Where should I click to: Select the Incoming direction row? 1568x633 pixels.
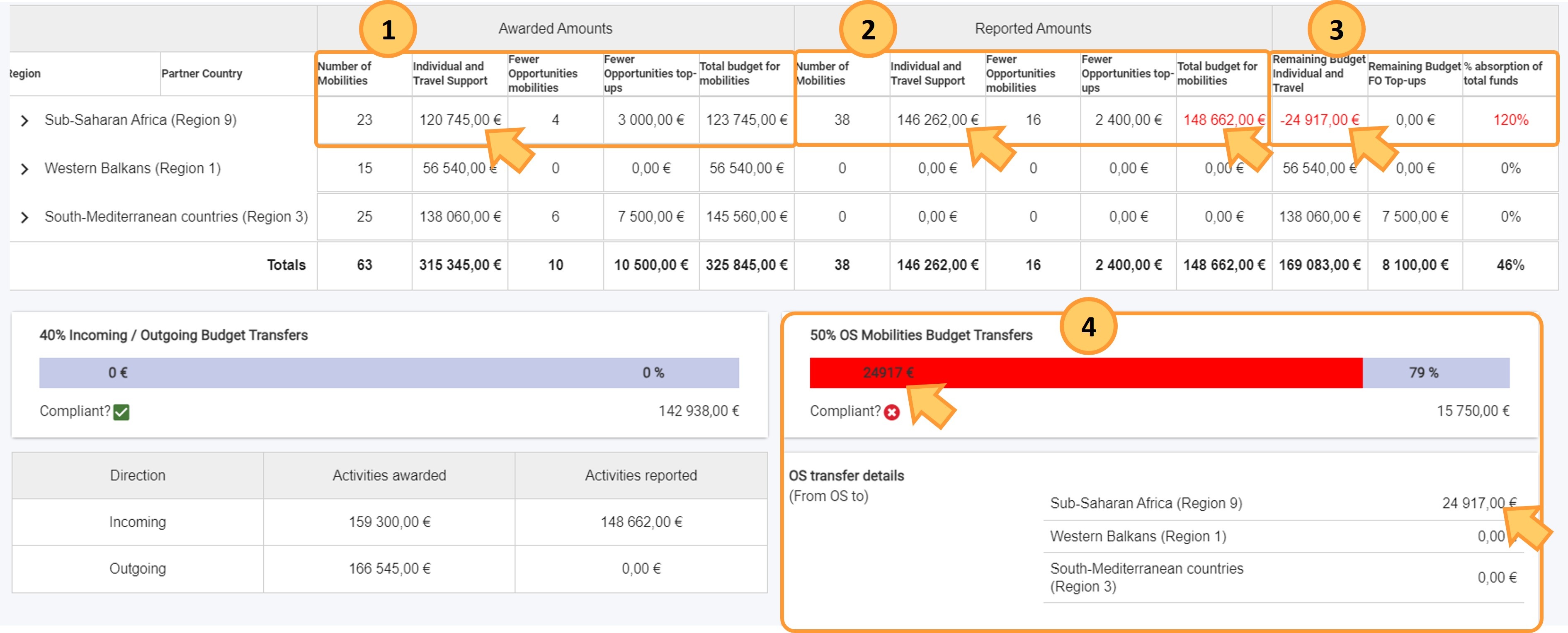389,522
